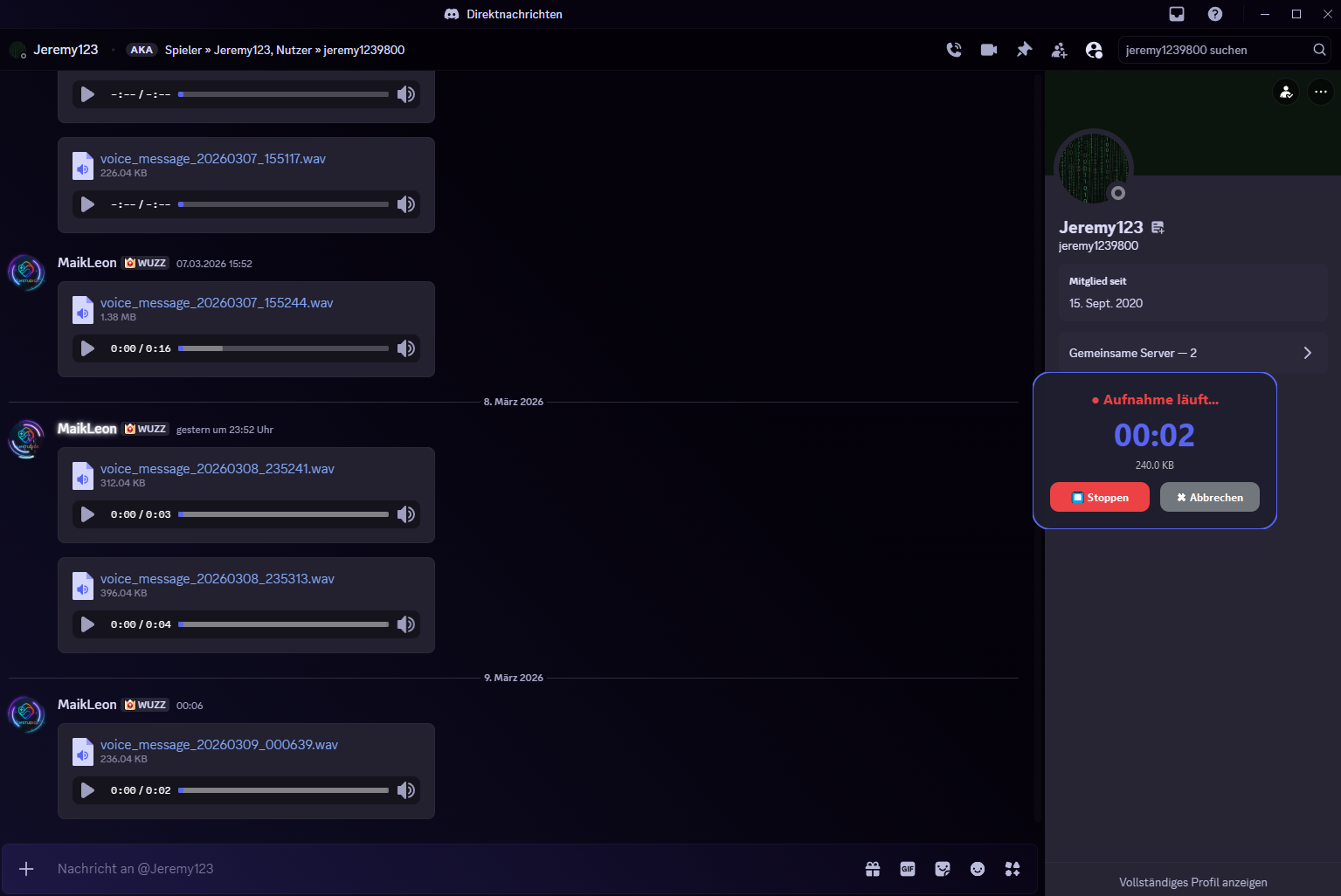
Task: Click MaikLeon username on 00:06 message
Action: click(87, 705)
